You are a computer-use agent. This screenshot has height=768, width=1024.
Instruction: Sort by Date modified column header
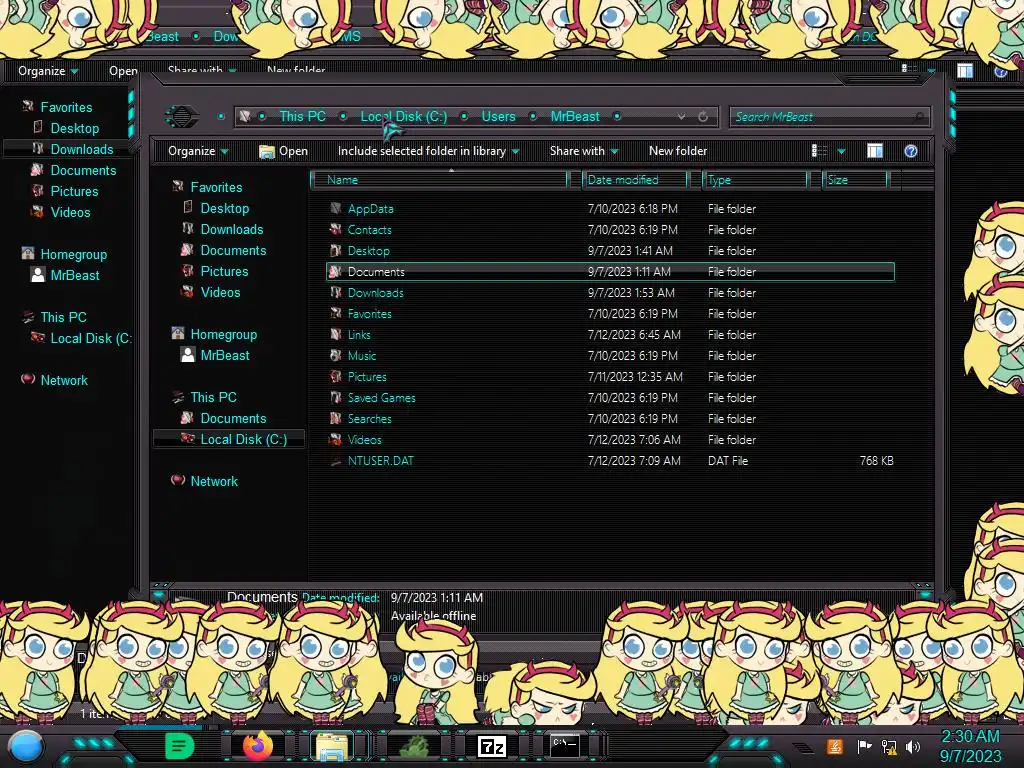coord(635,180)
